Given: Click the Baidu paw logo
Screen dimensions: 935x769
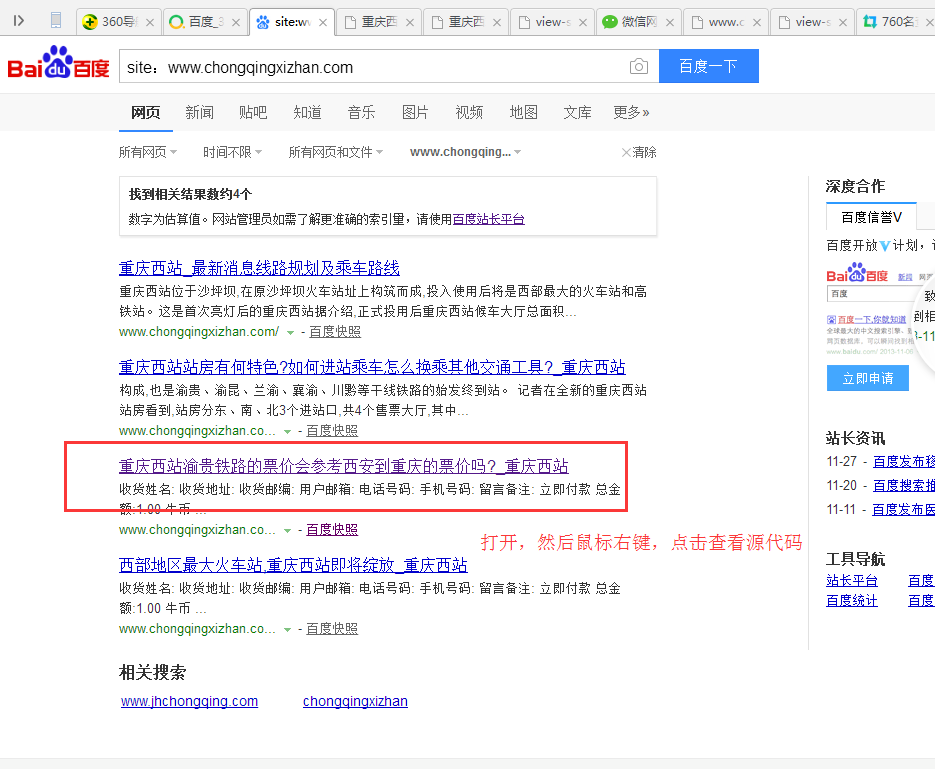Looking at the screenshot, I should [x=58, y=62].
